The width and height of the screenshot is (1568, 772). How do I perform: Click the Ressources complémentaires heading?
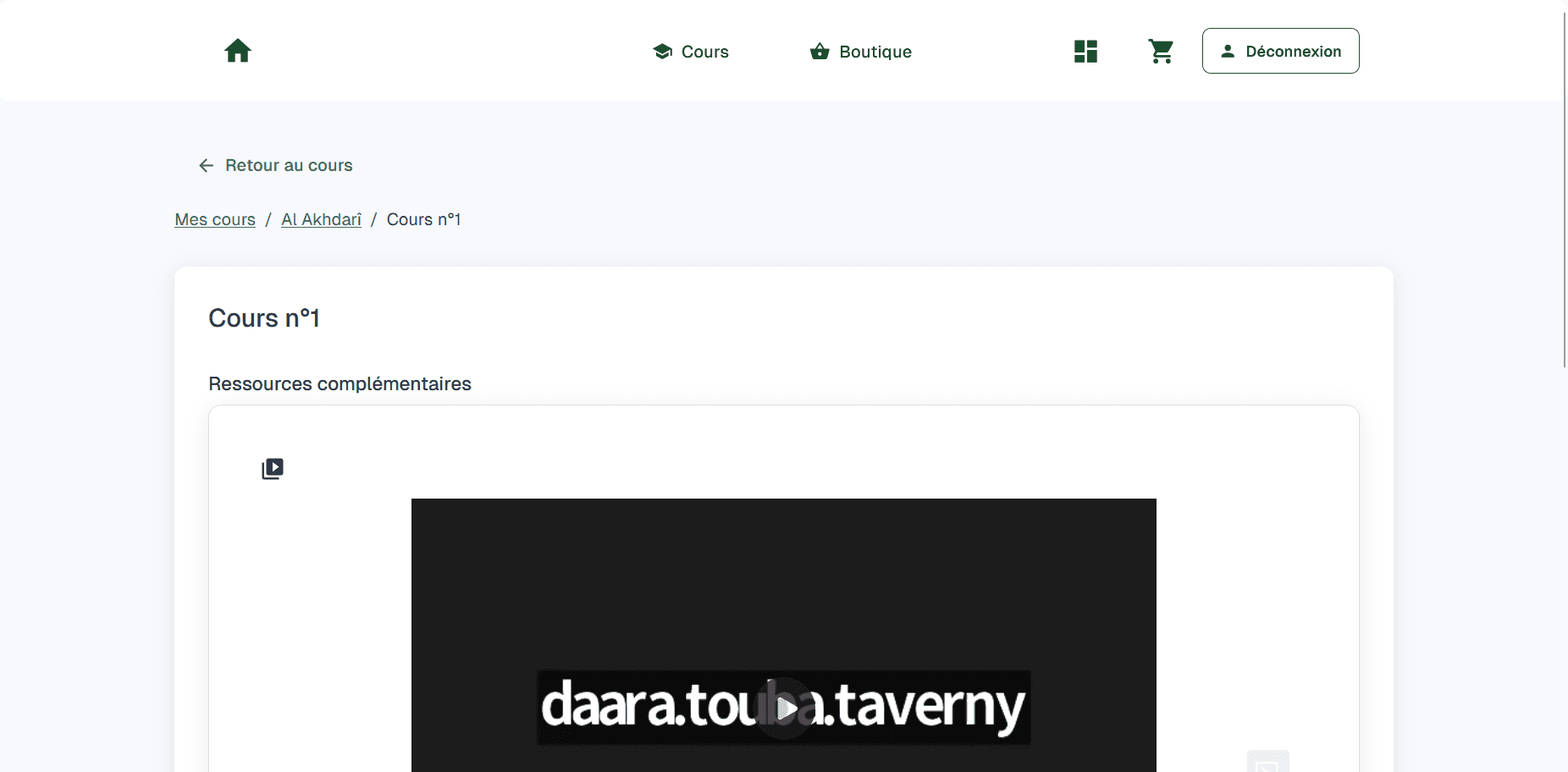340,383
